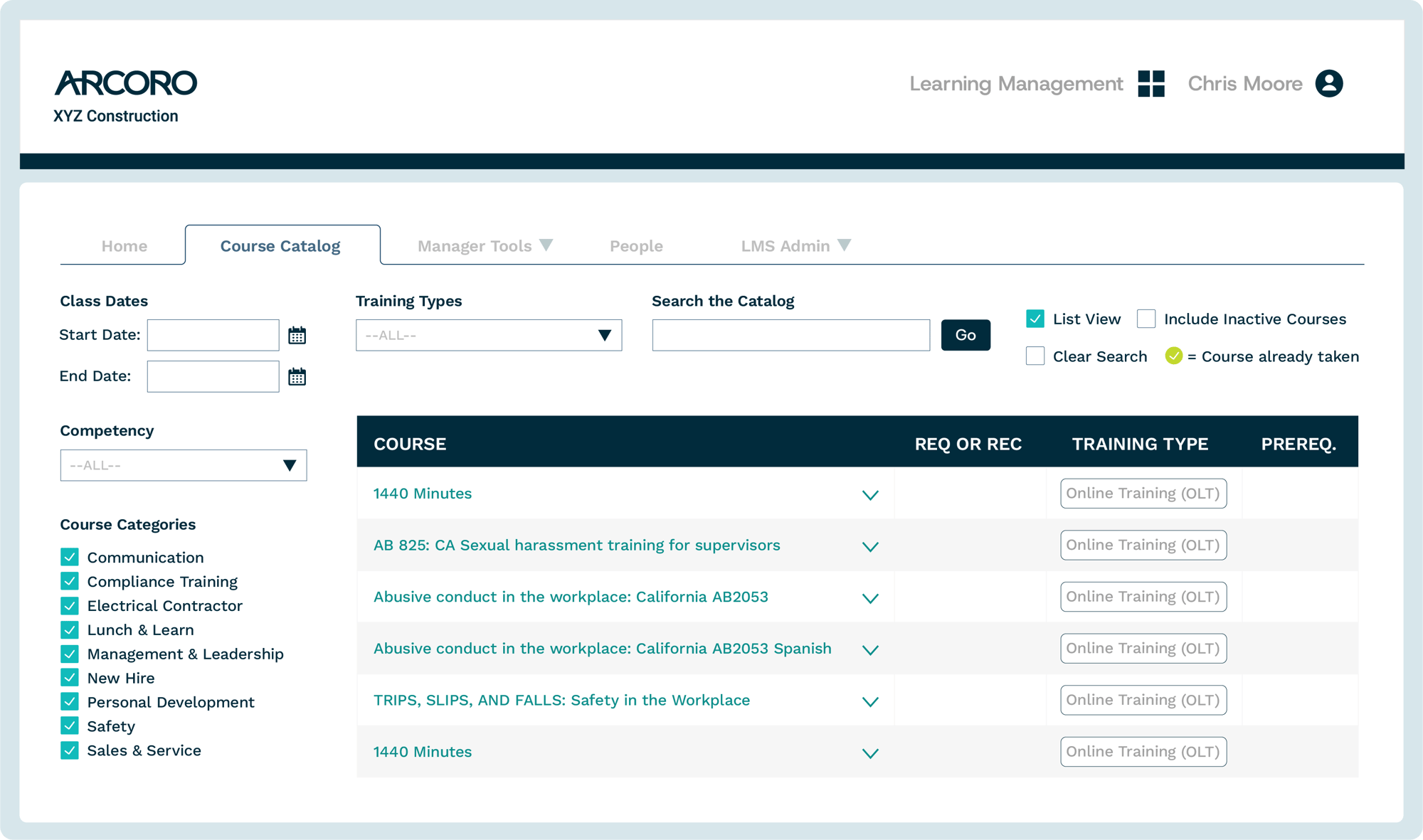This screenshot has height=840, width=1423.
Task: Go to the People tab
Action: click(x=636, y=246)
